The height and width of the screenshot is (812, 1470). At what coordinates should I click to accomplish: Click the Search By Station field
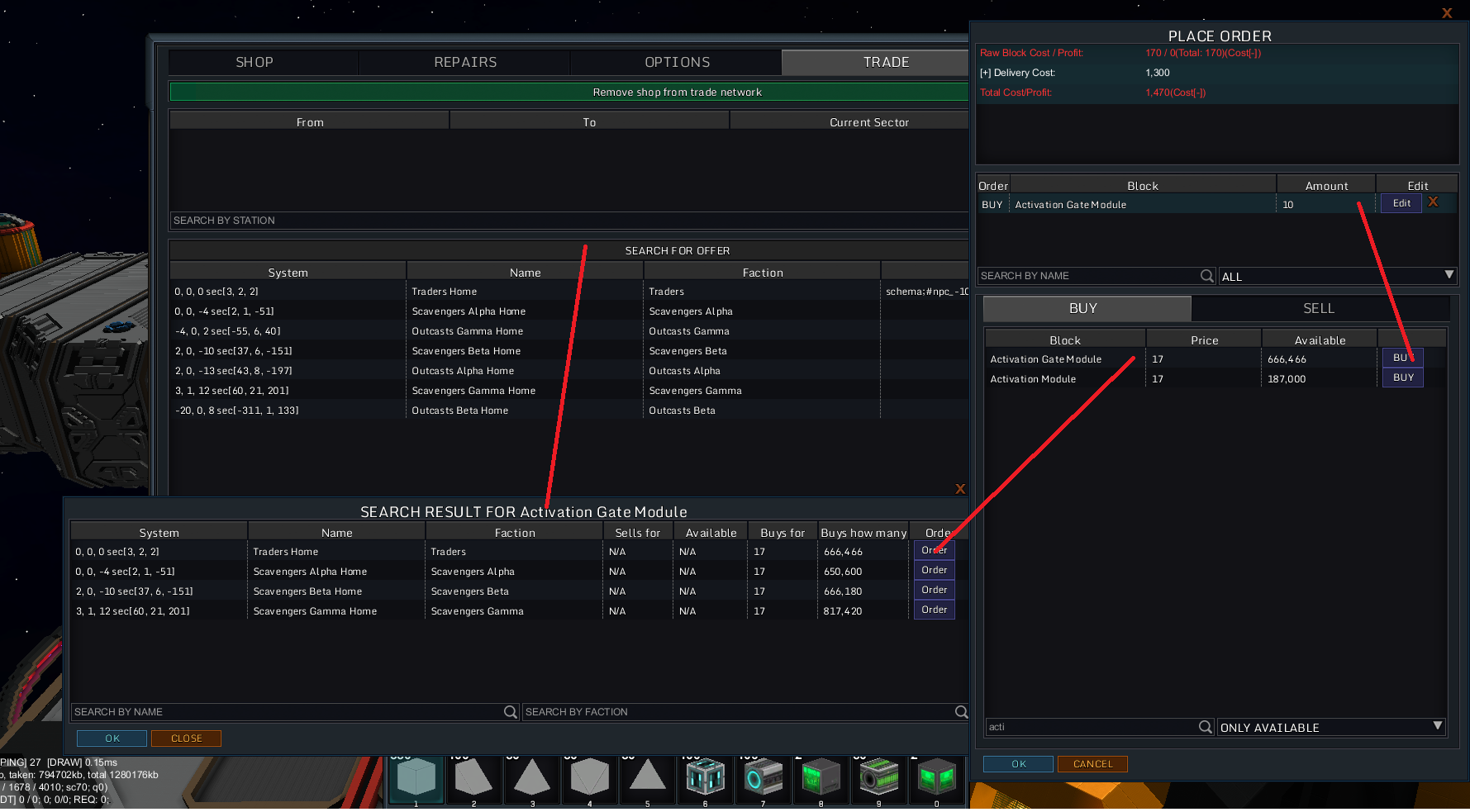coord(568,221)
